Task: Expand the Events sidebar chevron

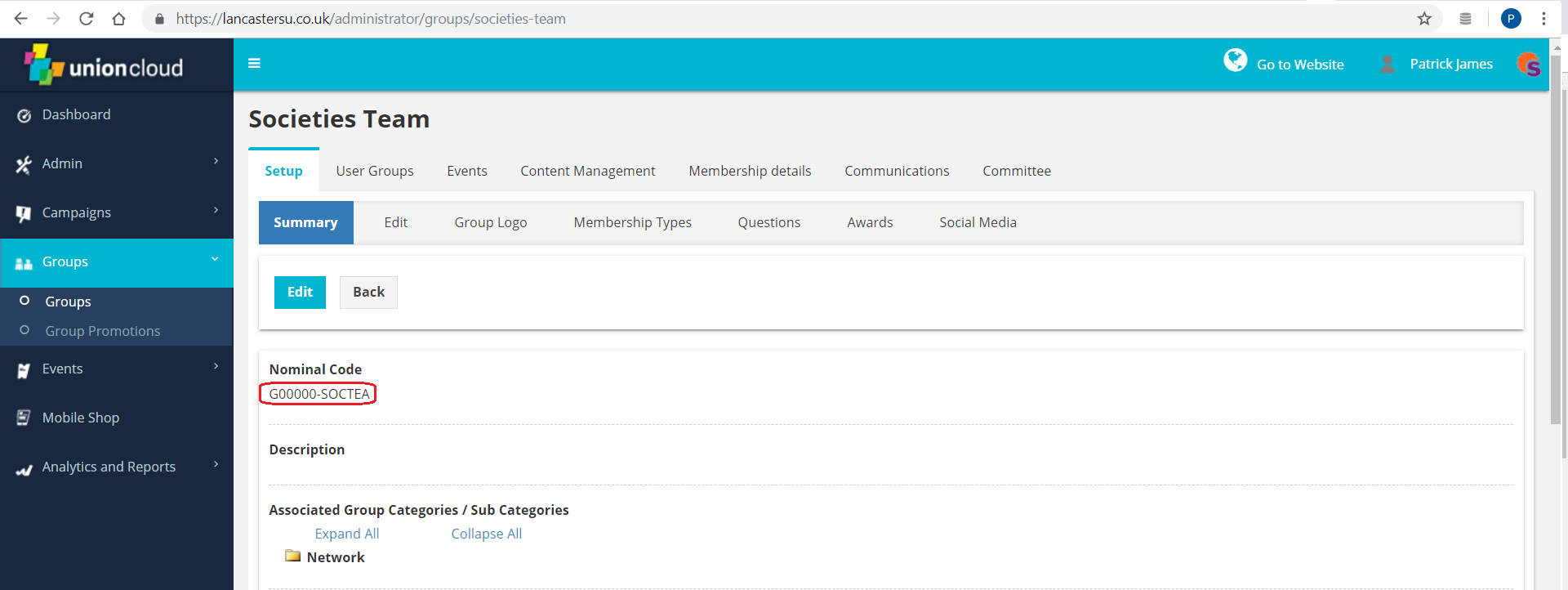Action: pyautogui.click(x=216, y=366)
